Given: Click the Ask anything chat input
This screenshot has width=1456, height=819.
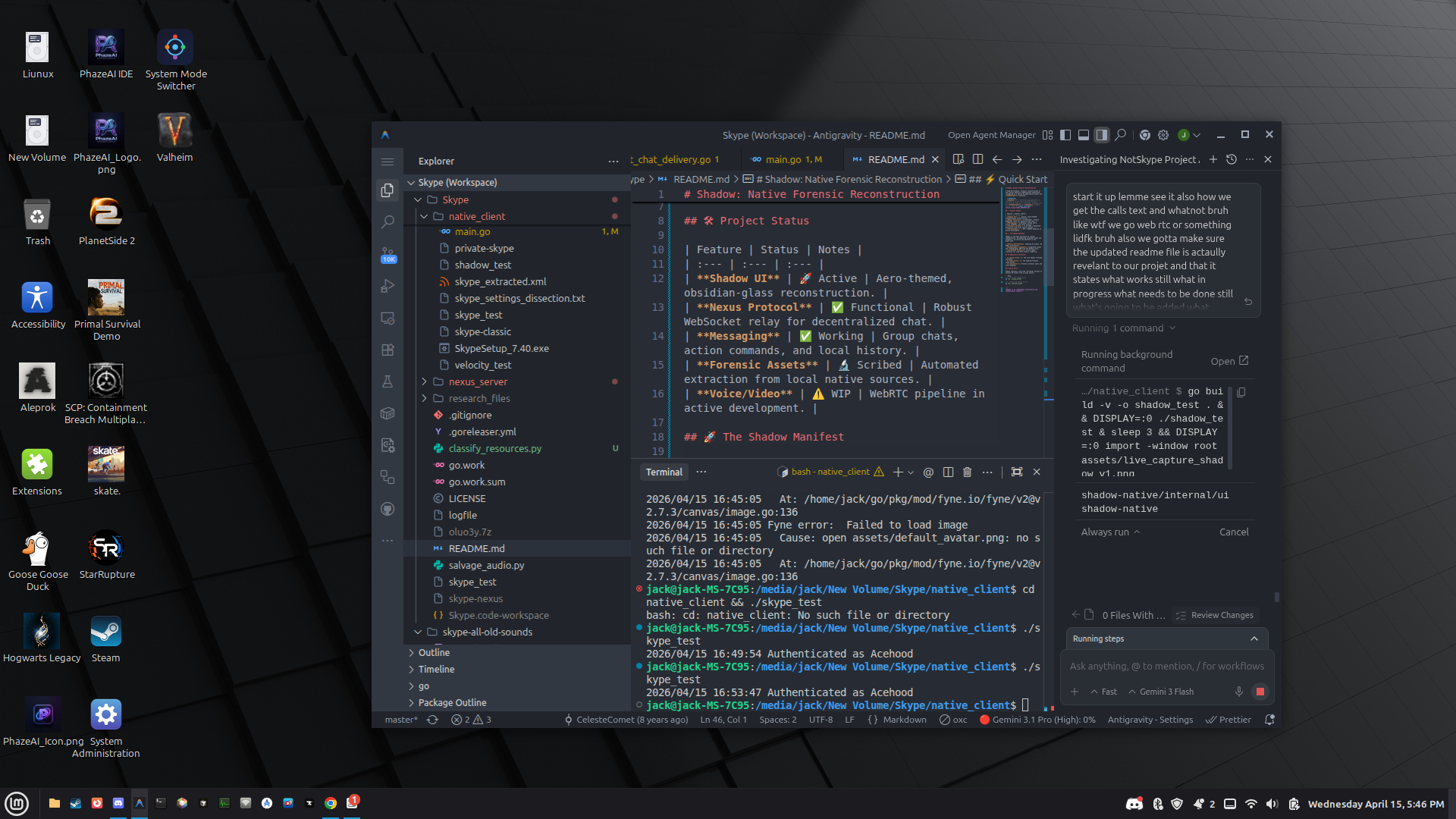Looking at the screenshot, I should pos(1166,667).
